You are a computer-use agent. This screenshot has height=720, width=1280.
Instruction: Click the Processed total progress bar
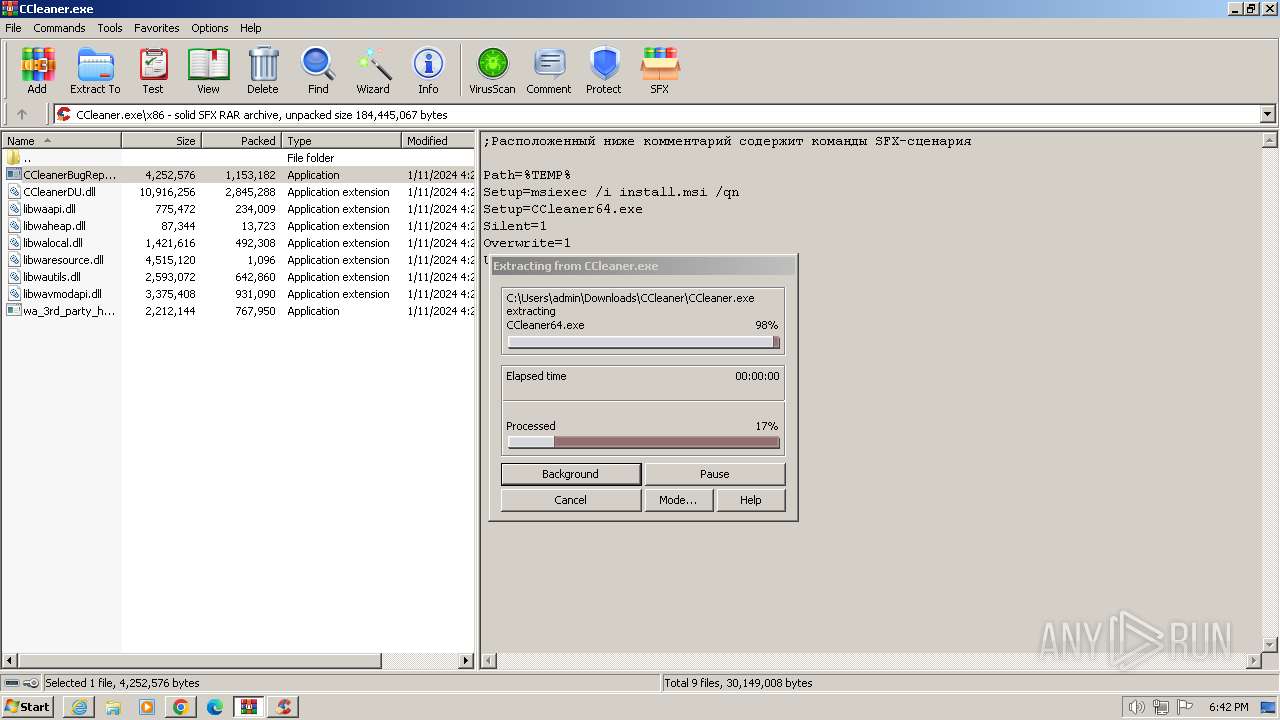[x=643, y=442]
